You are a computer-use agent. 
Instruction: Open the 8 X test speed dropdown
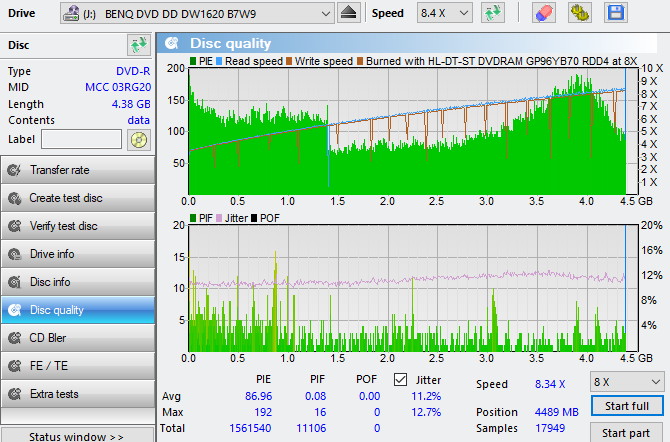click(x=627, y=382)
